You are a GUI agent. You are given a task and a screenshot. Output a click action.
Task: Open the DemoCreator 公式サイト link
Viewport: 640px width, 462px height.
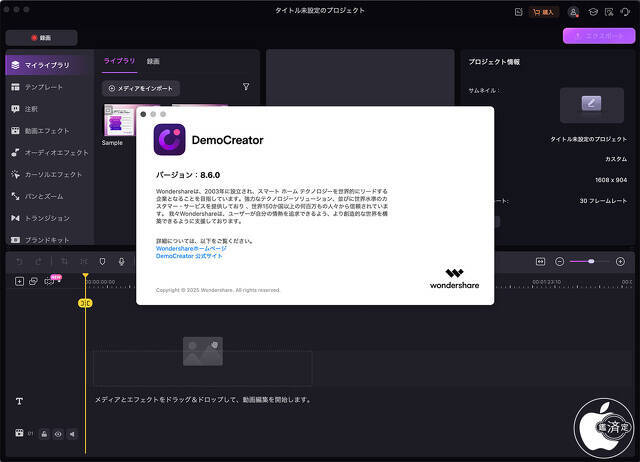point(189,256)
